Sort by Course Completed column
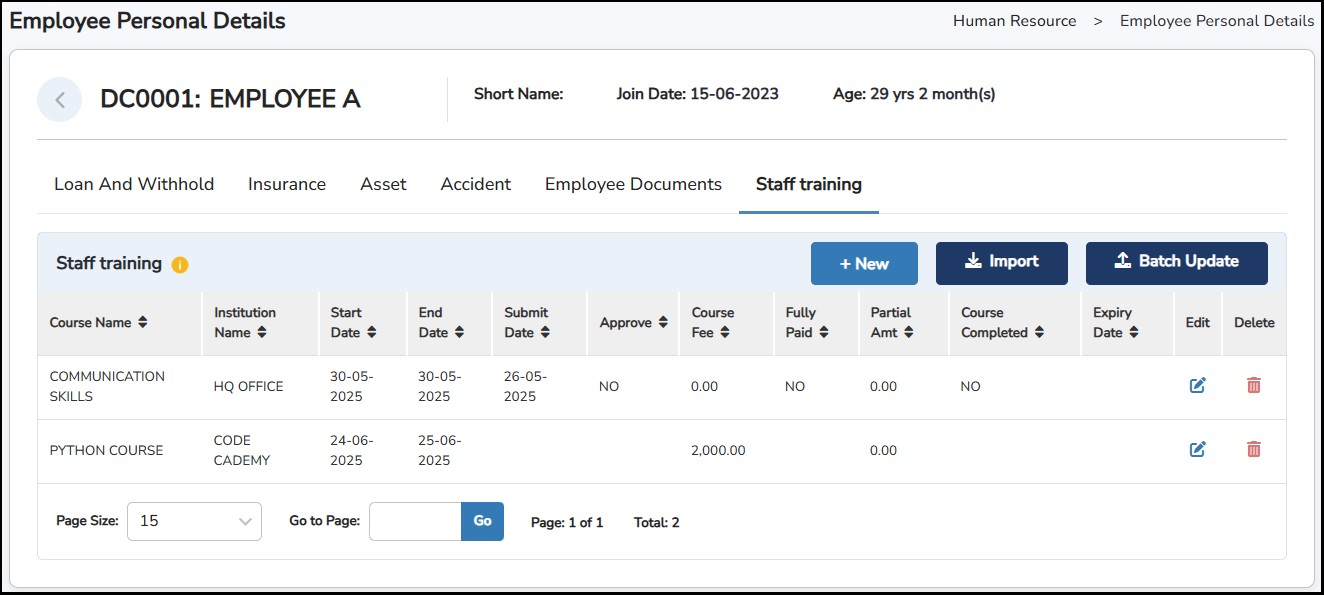Screen dimensions: 1324x595 click(x=1040, y=333)
